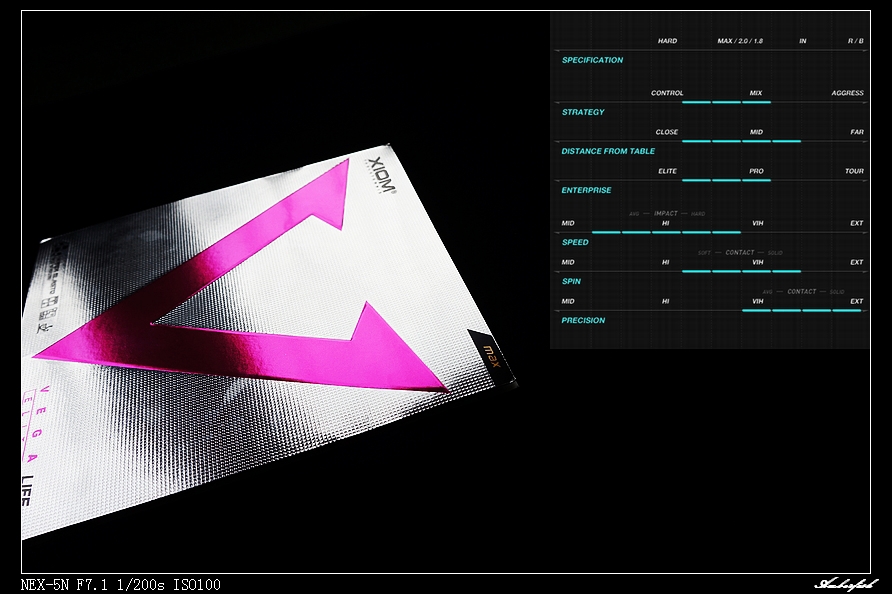Select the SPEED heading
The width and height of the screenshot is (892, 594).
tap(575, 242)
